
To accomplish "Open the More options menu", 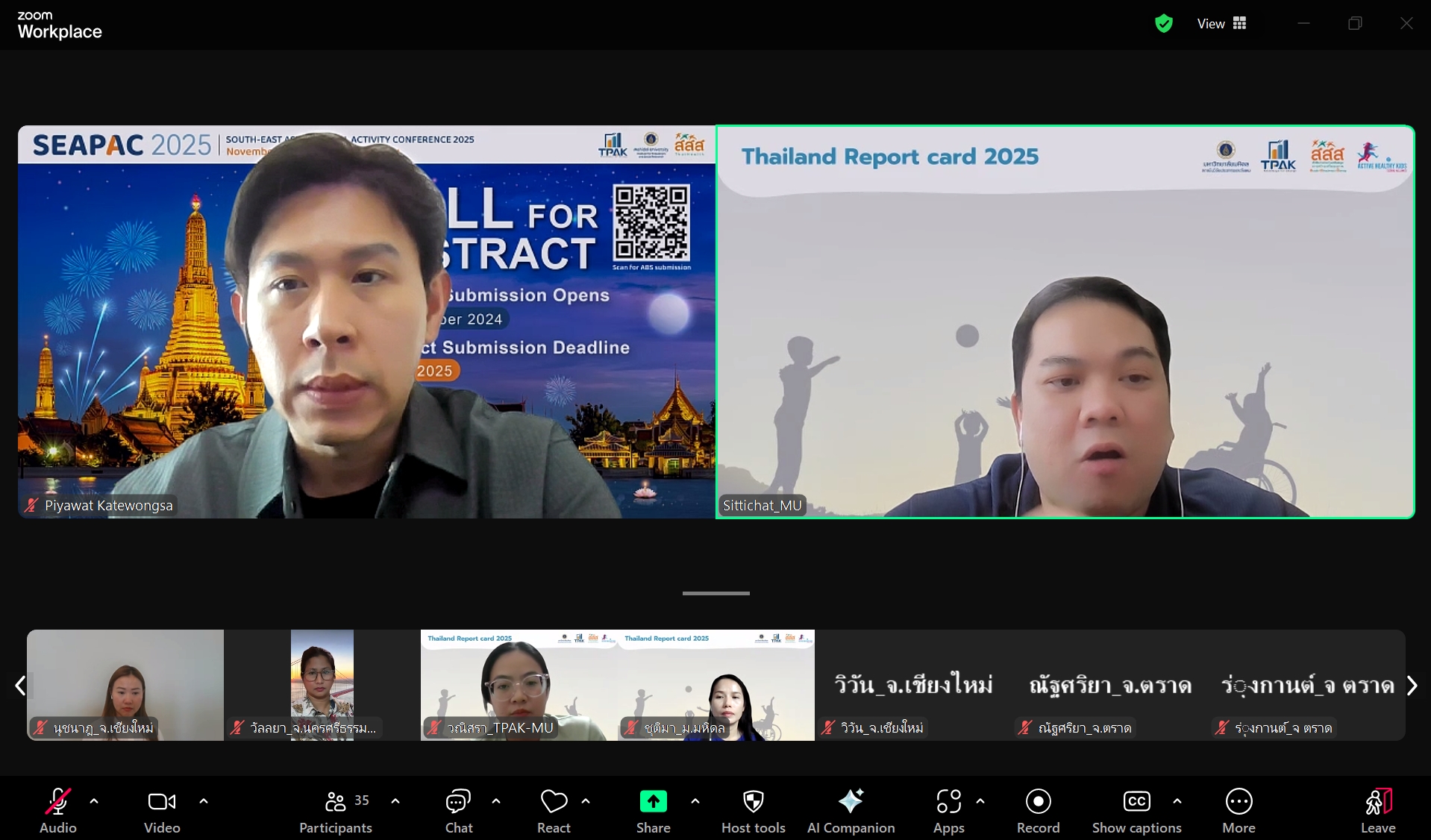I will pyautogui.click(x=1239, y=809).
